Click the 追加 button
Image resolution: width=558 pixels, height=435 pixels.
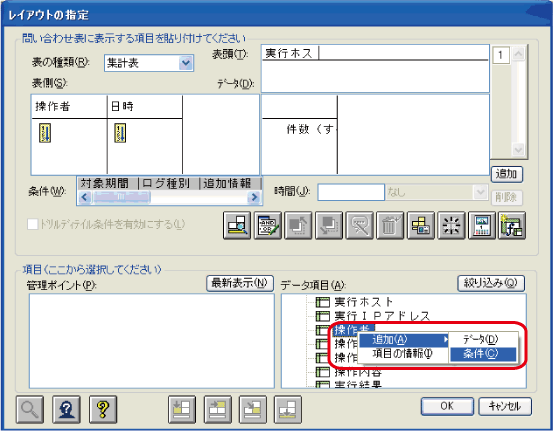[507, 174]
